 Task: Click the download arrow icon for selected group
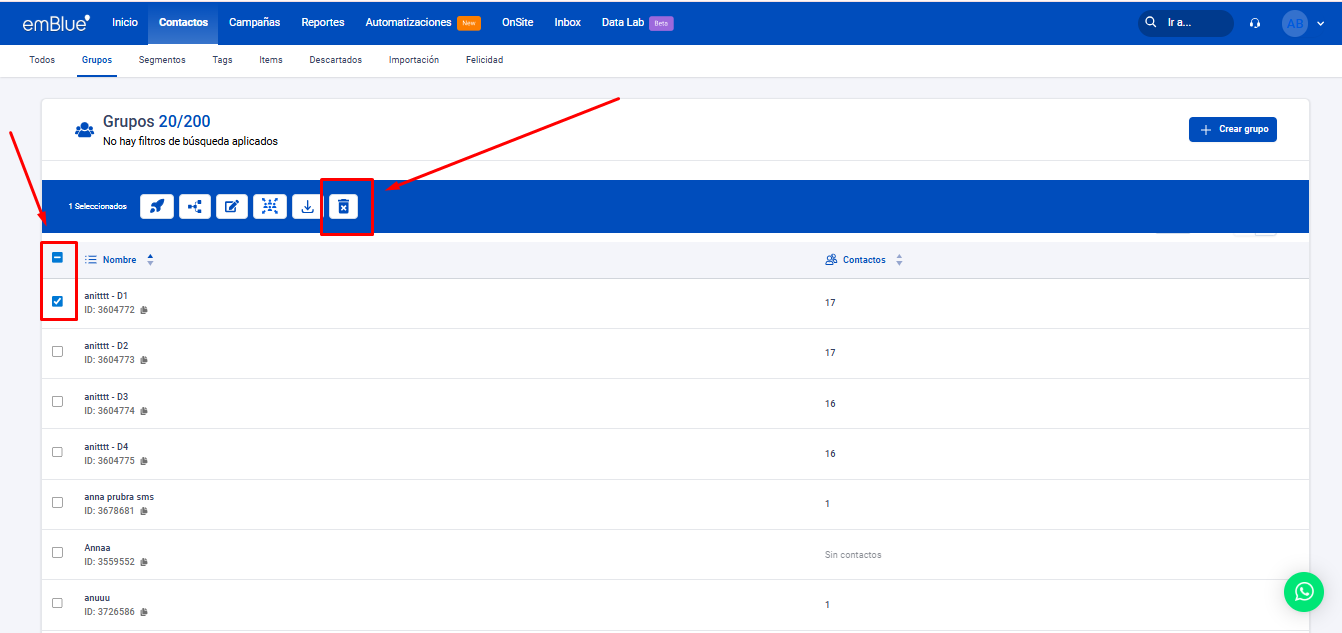tap(307, 206)
